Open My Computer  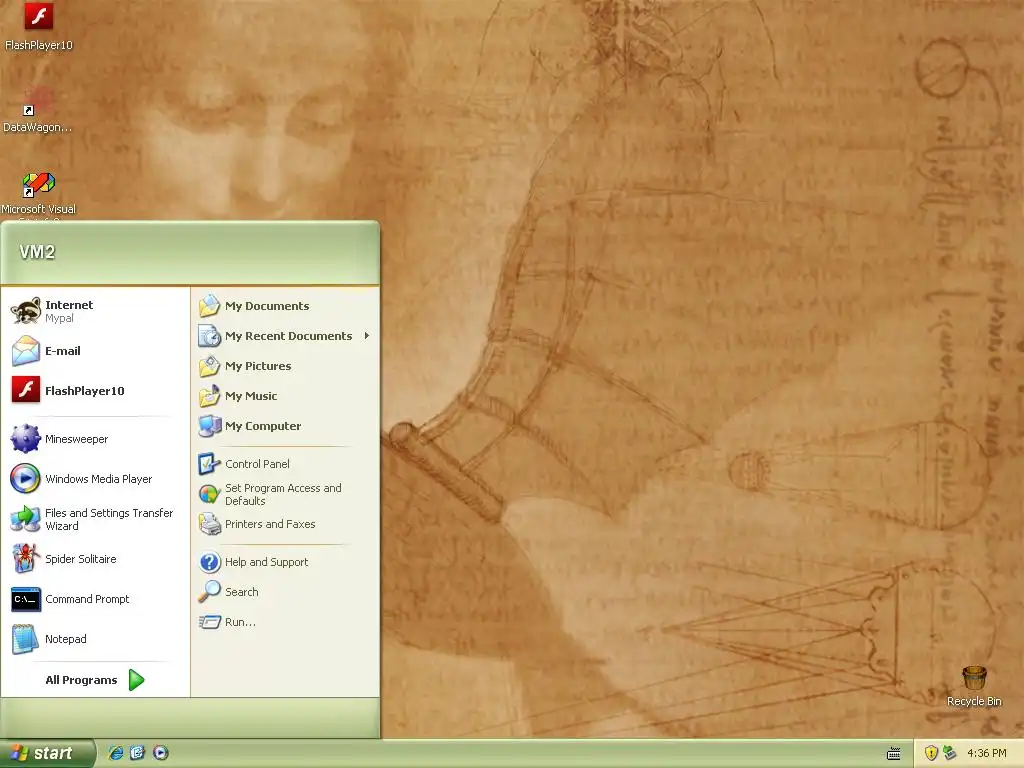pos(285,426)
